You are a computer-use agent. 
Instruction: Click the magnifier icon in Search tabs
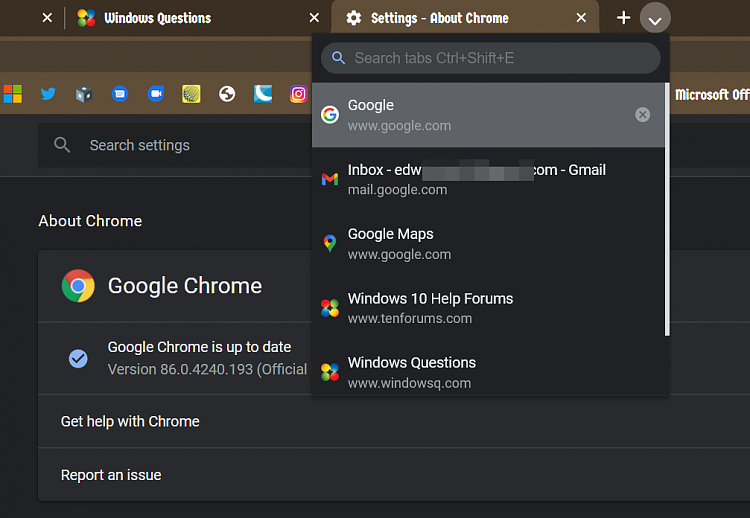[338, 58]
